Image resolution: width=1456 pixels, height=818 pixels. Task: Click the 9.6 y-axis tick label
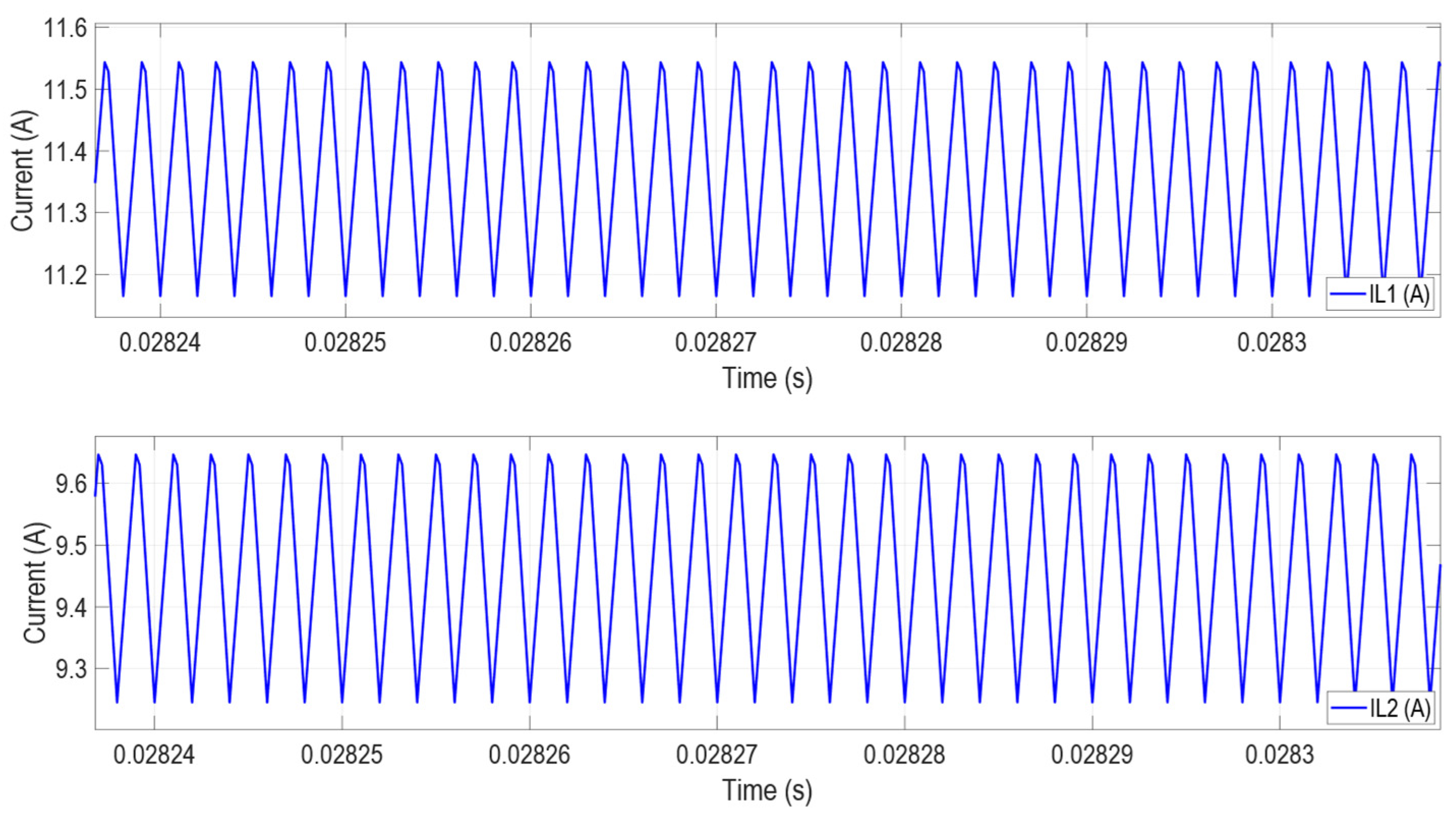point(71,484)
